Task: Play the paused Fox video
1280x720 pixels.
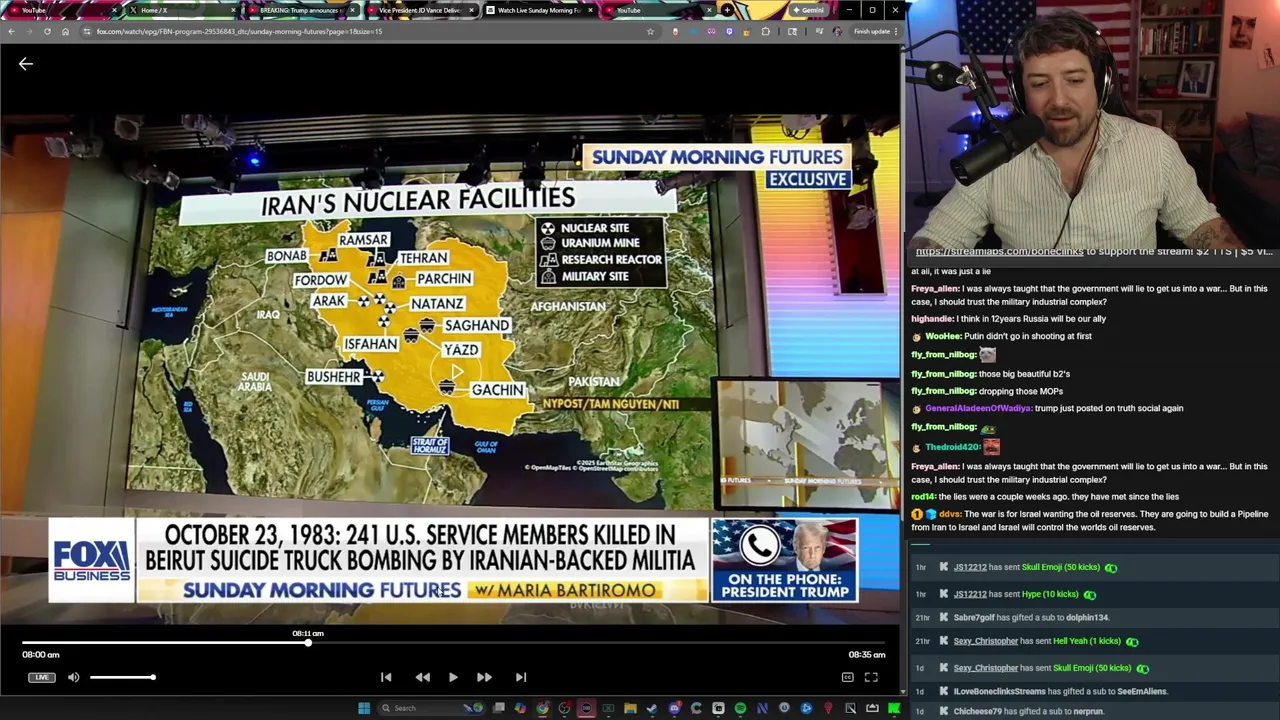Action: click(x=453, y=677)
